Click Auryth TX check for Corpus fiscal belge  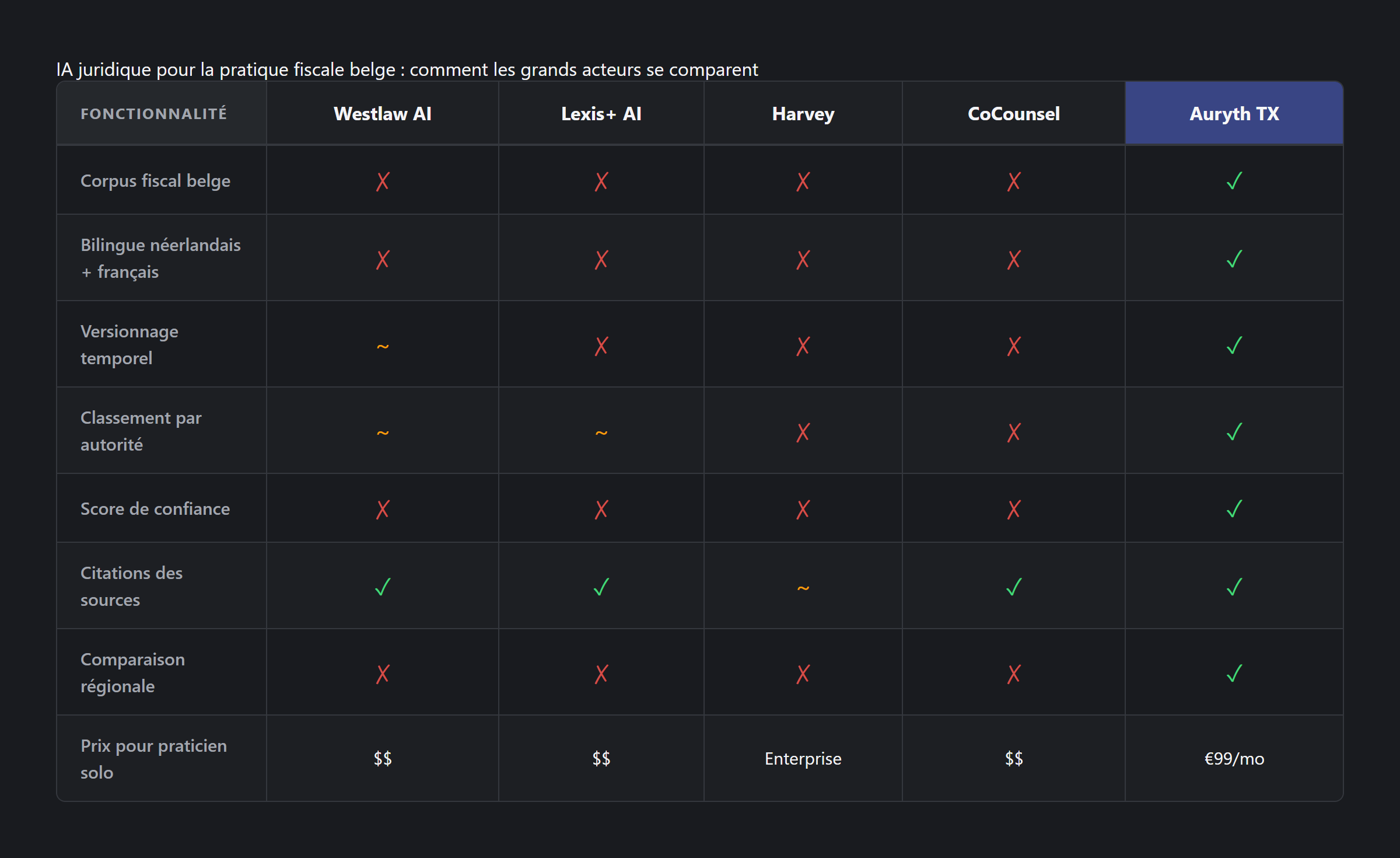point(1234,181)
